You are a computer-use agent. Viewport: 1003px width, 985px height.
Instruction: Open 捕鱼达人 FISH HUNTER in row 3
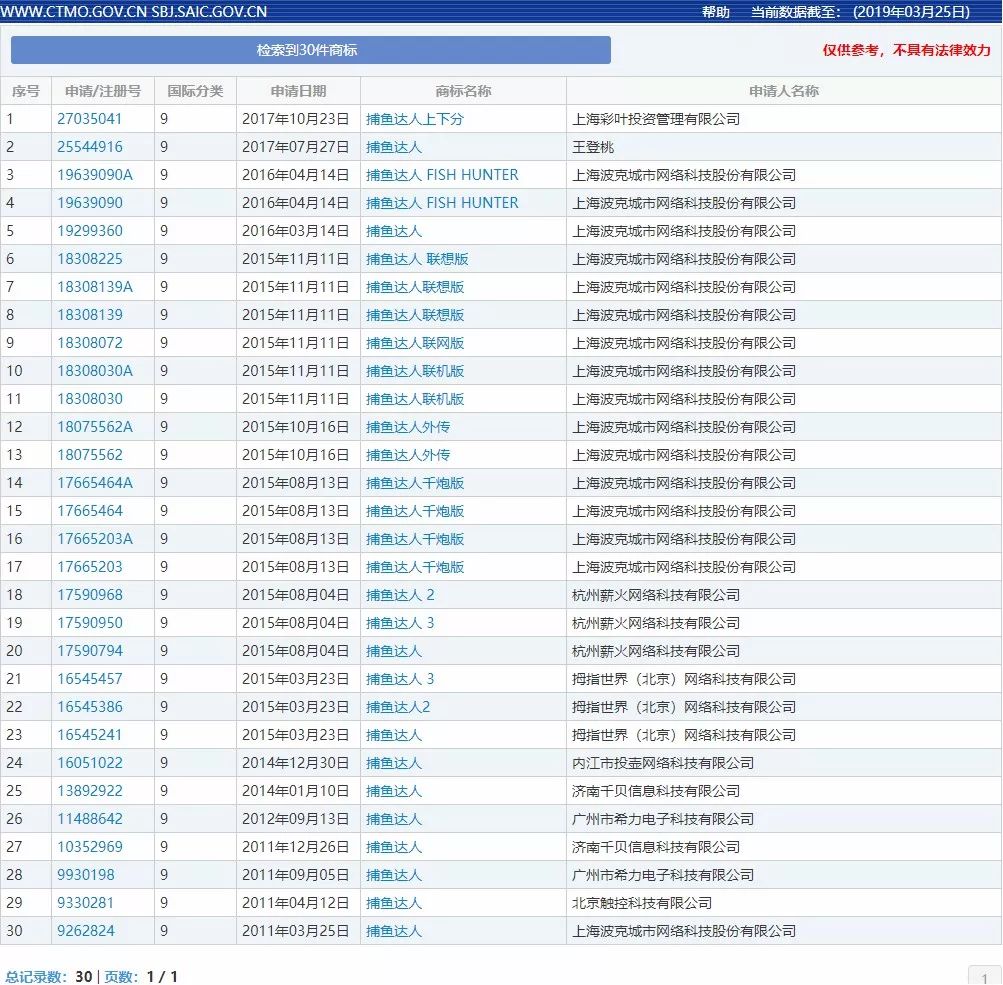coord(442,175)
